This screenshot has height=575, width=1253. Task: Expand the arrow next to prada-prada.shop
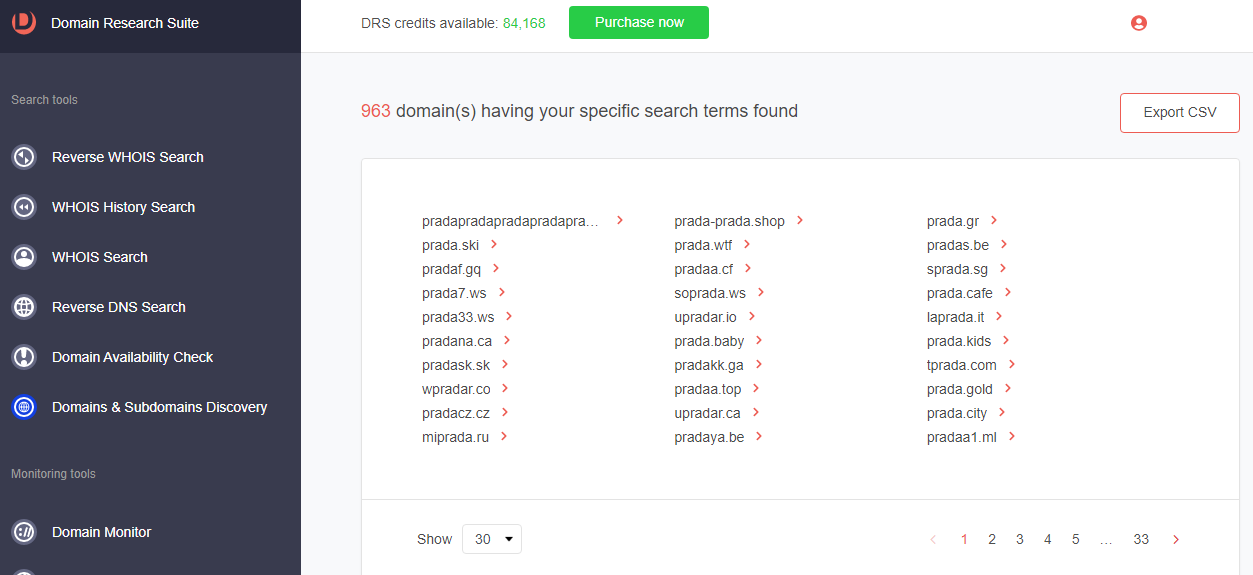tap(800, 220)
